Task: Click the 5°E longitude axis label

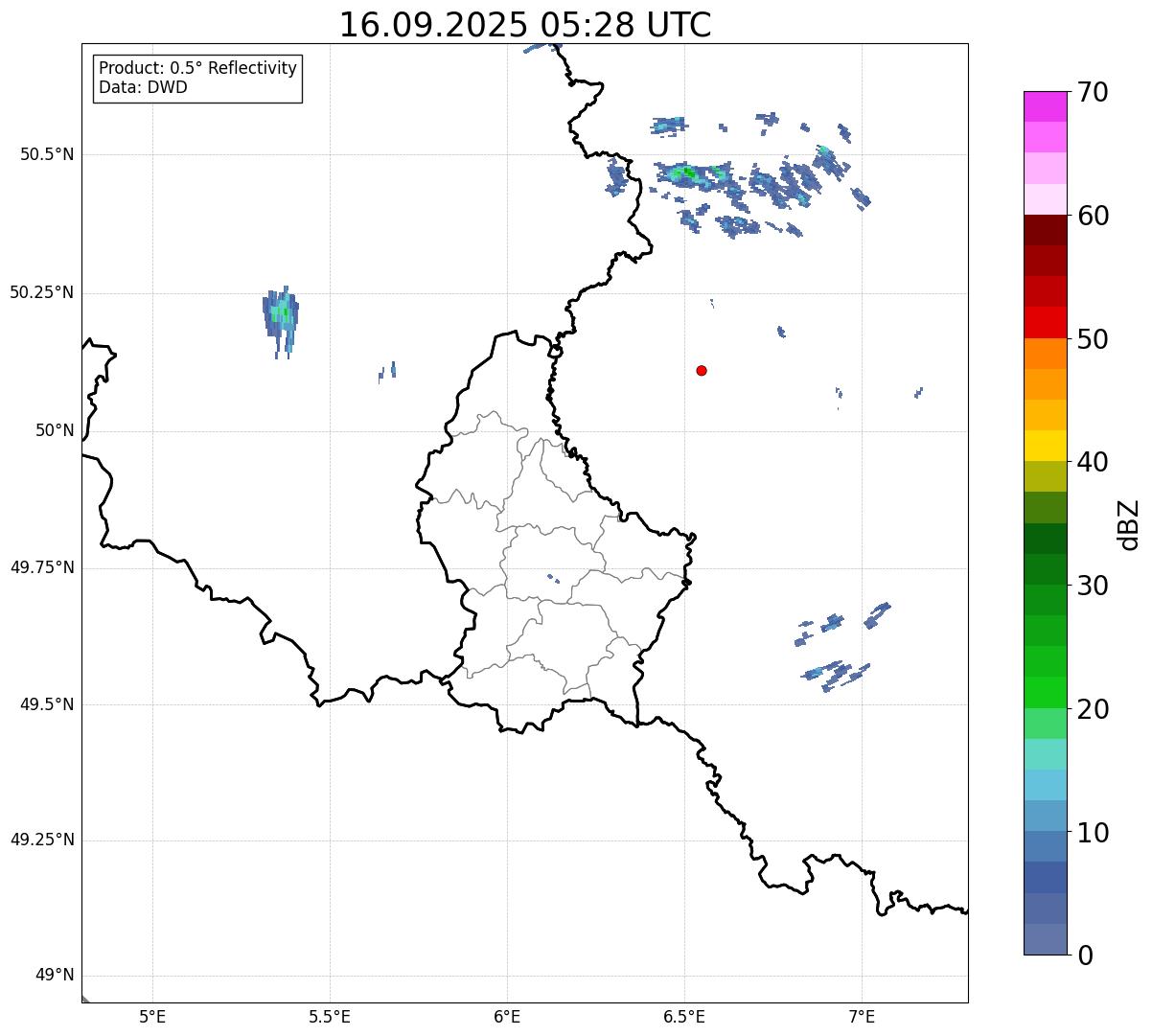Action: click(x=152, y=1017)
